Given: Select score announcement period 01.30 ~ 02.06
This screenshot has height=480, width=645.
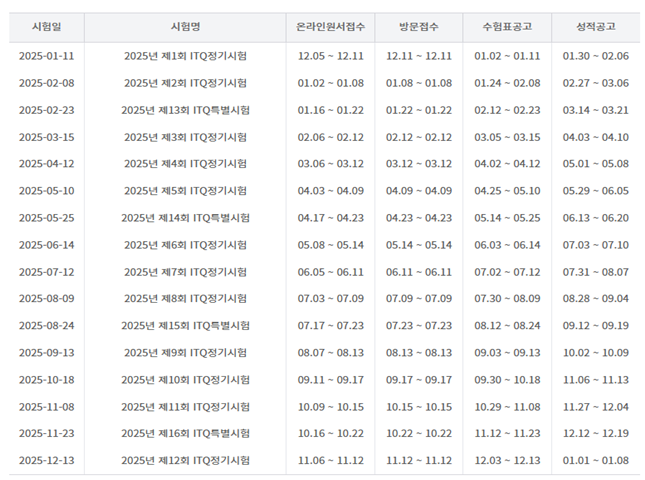Looking at the screenshot, I should [x=595, y=56].
